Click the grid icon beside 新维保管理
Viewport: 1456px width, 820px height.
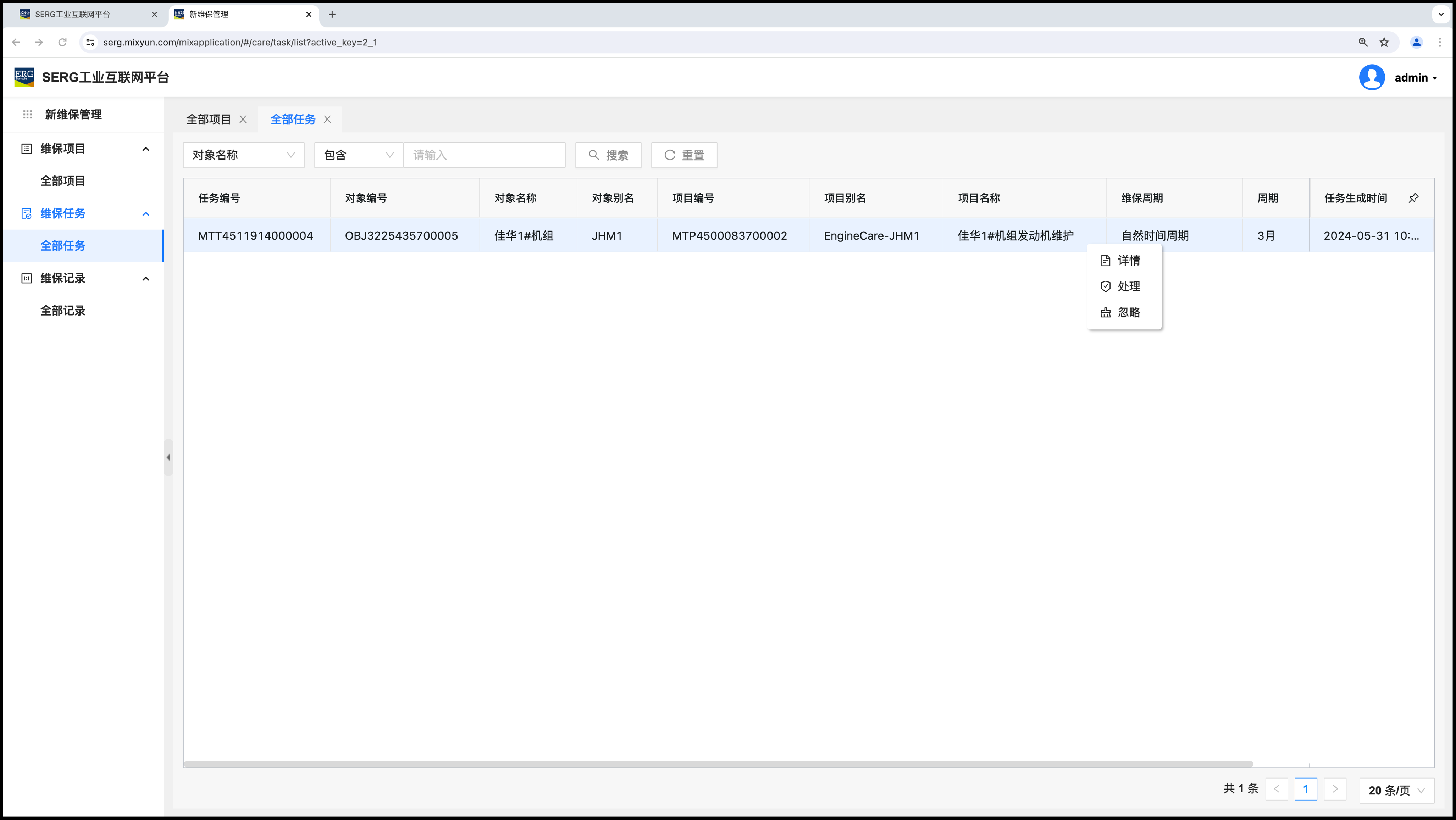click(x=27, y=115)
